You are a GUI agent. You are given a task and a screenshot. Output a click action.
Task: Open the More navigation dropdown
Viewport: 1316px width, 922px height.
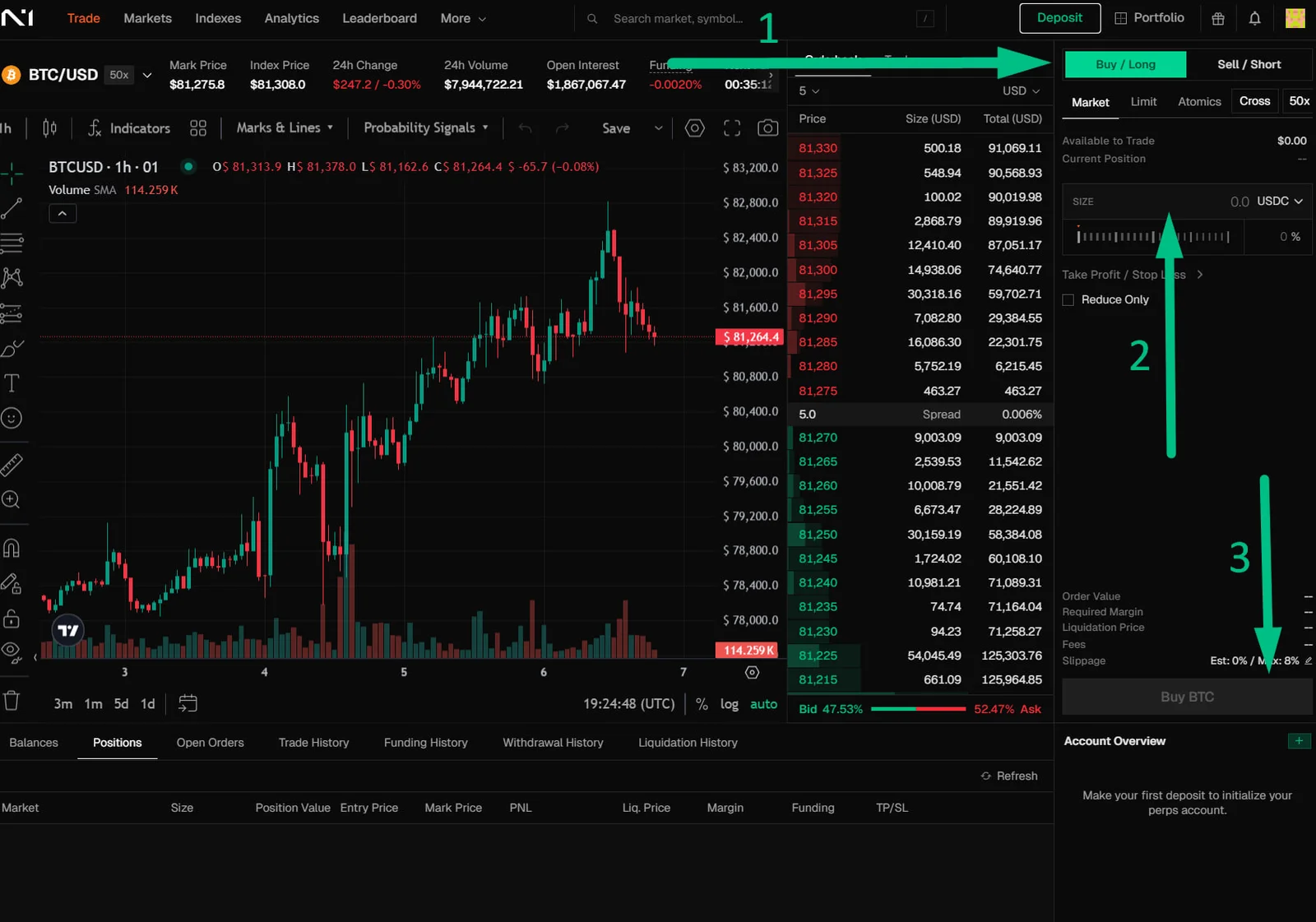click(x=463, y=18)
